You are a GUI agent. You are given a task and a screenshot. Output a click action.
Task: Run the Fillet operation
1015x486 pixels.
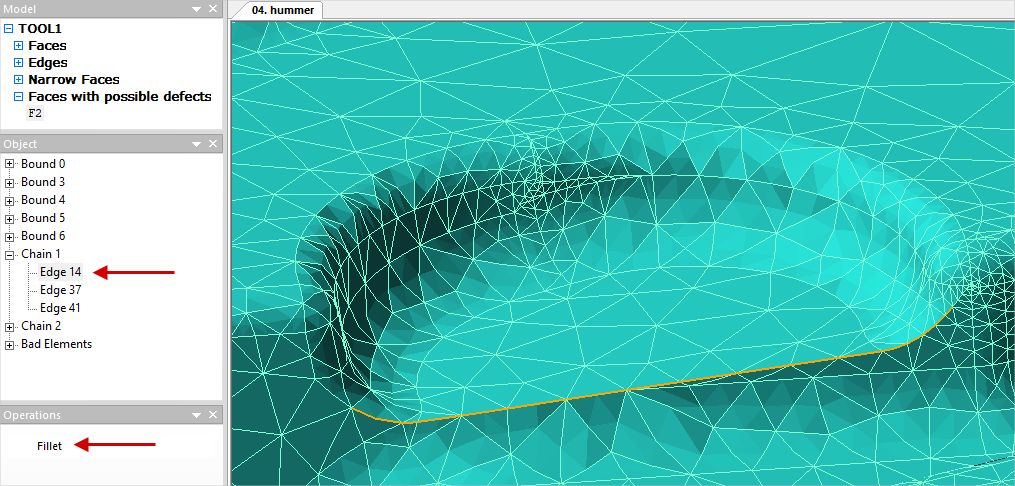point(50,446)
